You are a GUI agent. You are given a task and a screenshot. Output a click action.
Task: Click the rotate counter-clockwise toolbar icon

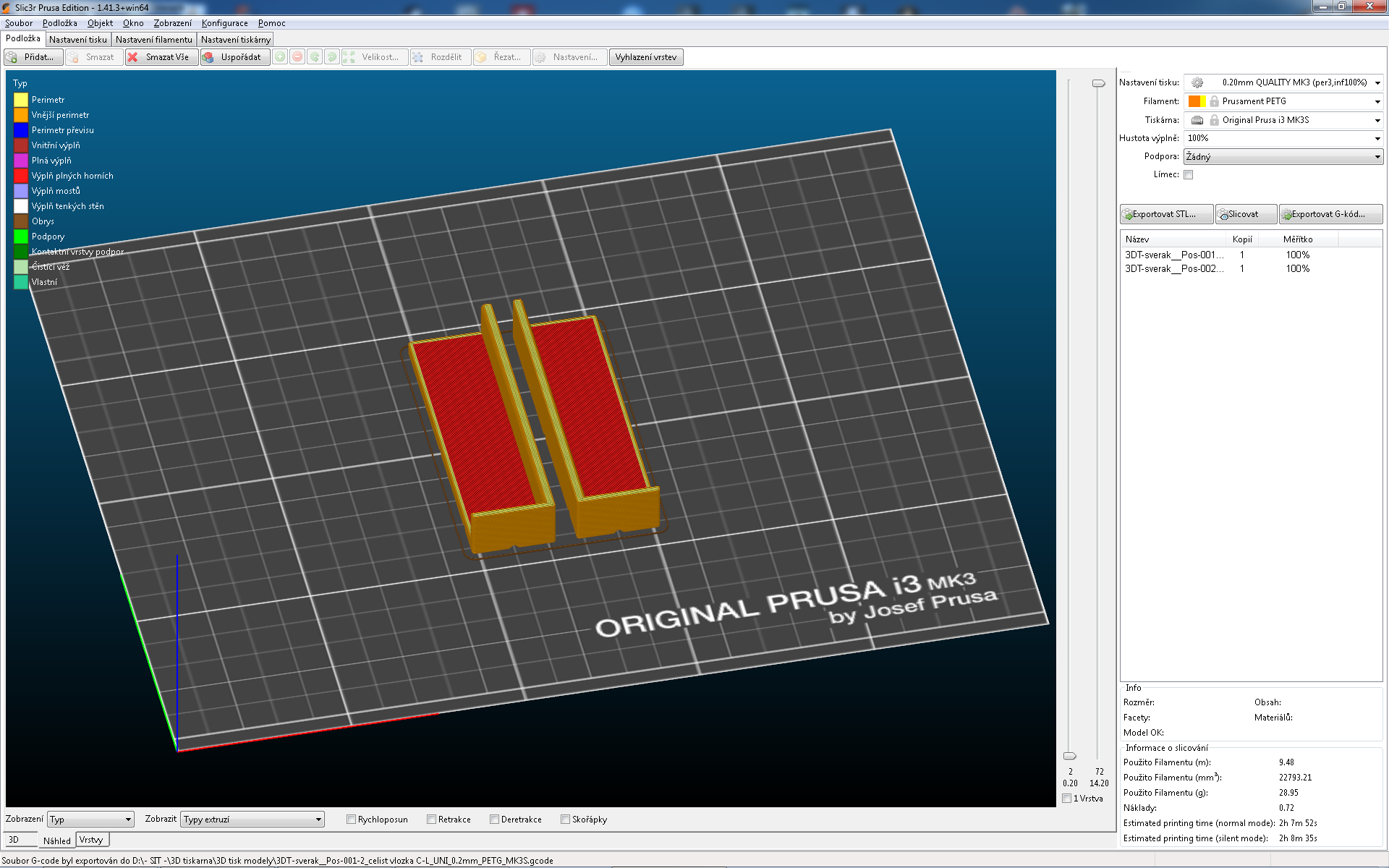point(315,57)
